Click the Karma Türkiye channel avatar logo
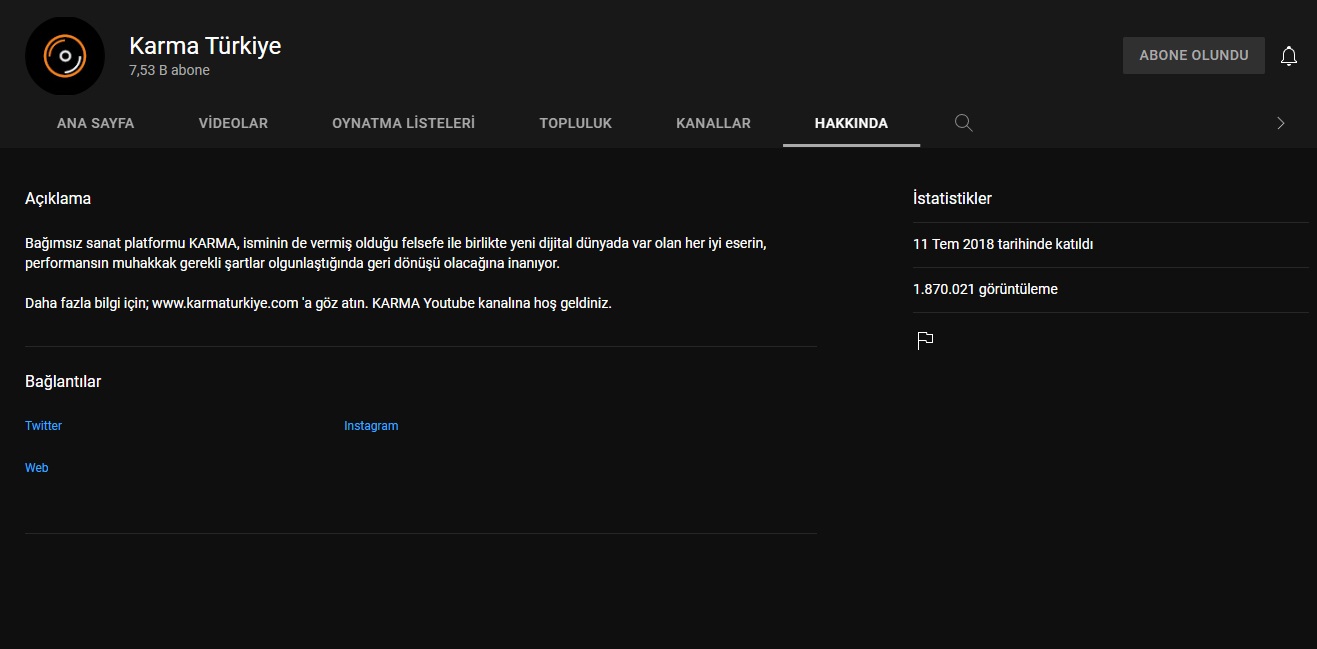The width and height of the screenshot is (1317, 649). pyautogui.click(x=65, y=56)
